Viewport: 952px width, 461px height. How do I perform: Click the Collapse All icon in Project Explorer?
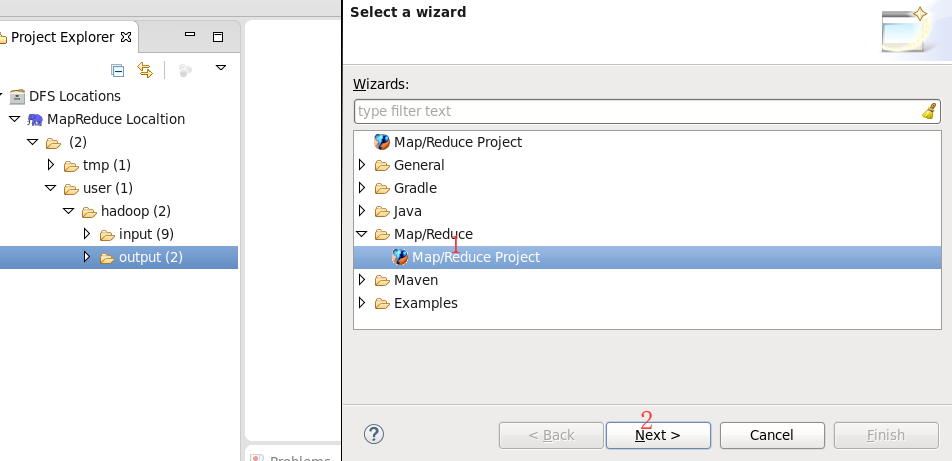(117, 70)
